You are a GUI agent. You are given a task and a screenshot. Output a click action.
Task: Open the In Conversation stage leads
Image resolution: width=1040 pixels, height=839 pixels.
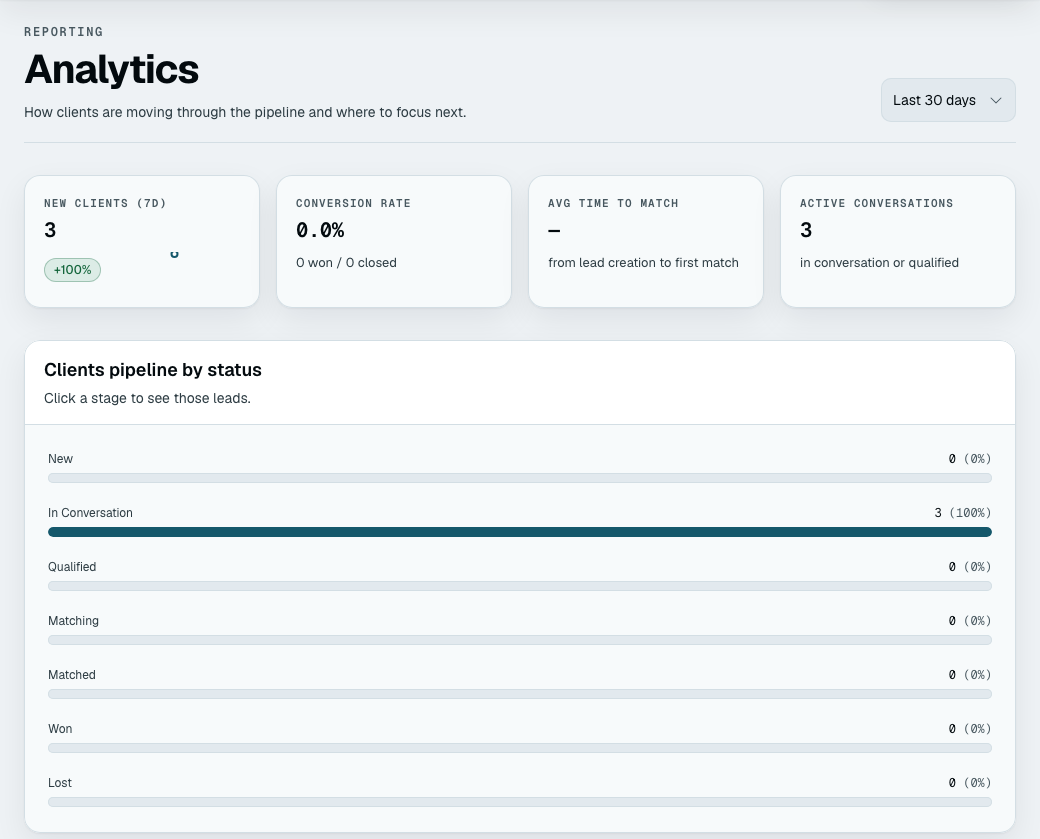(x=520, y=522)
